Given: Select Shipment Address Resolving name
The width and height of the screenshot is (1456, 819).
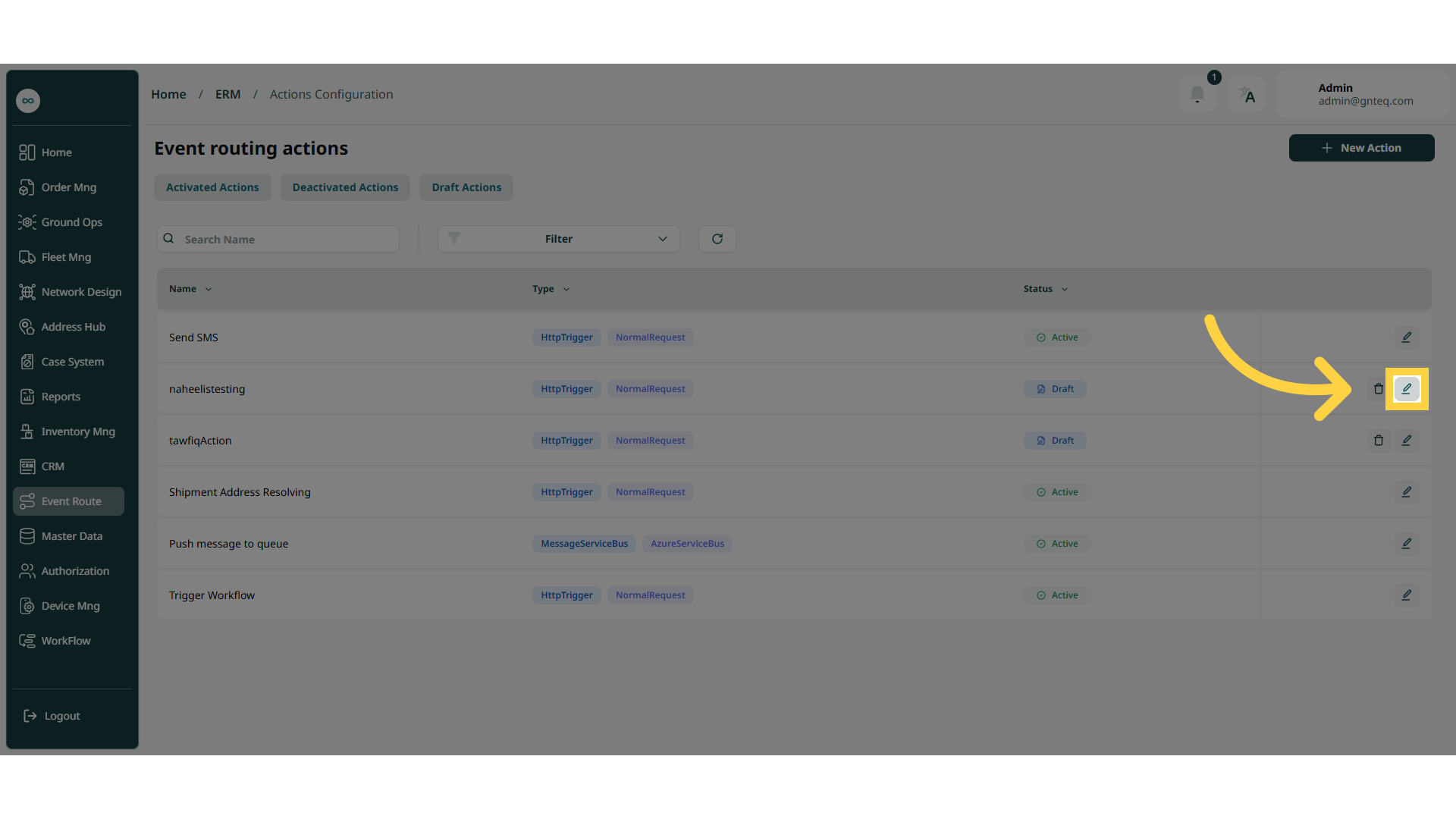Looking at the screenshot, I should pyautogui.click(x=240, y=492).
